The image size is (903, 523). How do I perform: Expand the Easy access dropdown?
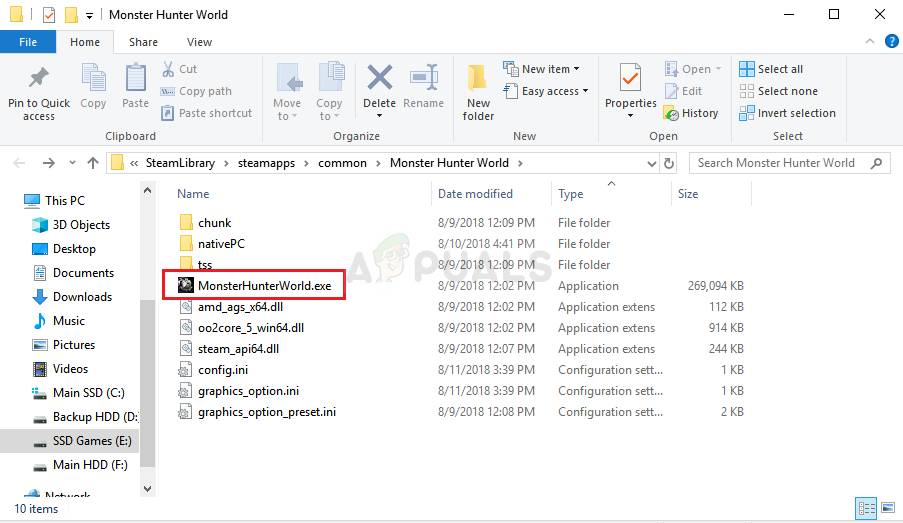click(x=585, y=91)
